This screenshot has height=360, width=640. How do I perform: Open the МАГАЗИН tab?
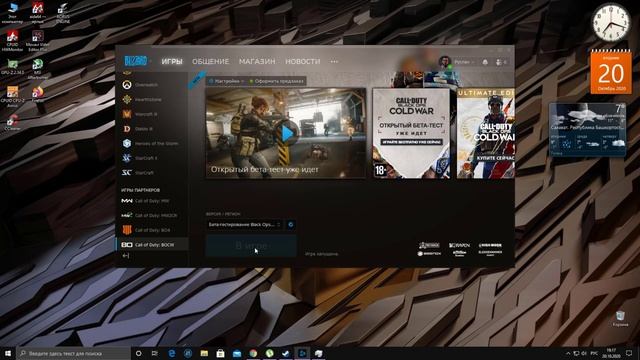257,61
